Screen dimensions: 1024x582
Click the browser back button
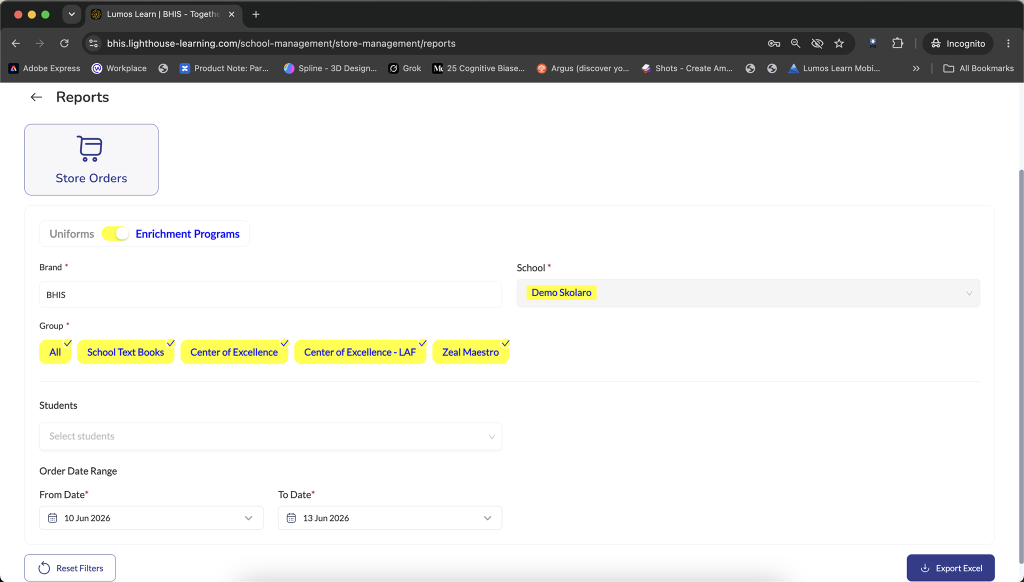pos(16,43)
